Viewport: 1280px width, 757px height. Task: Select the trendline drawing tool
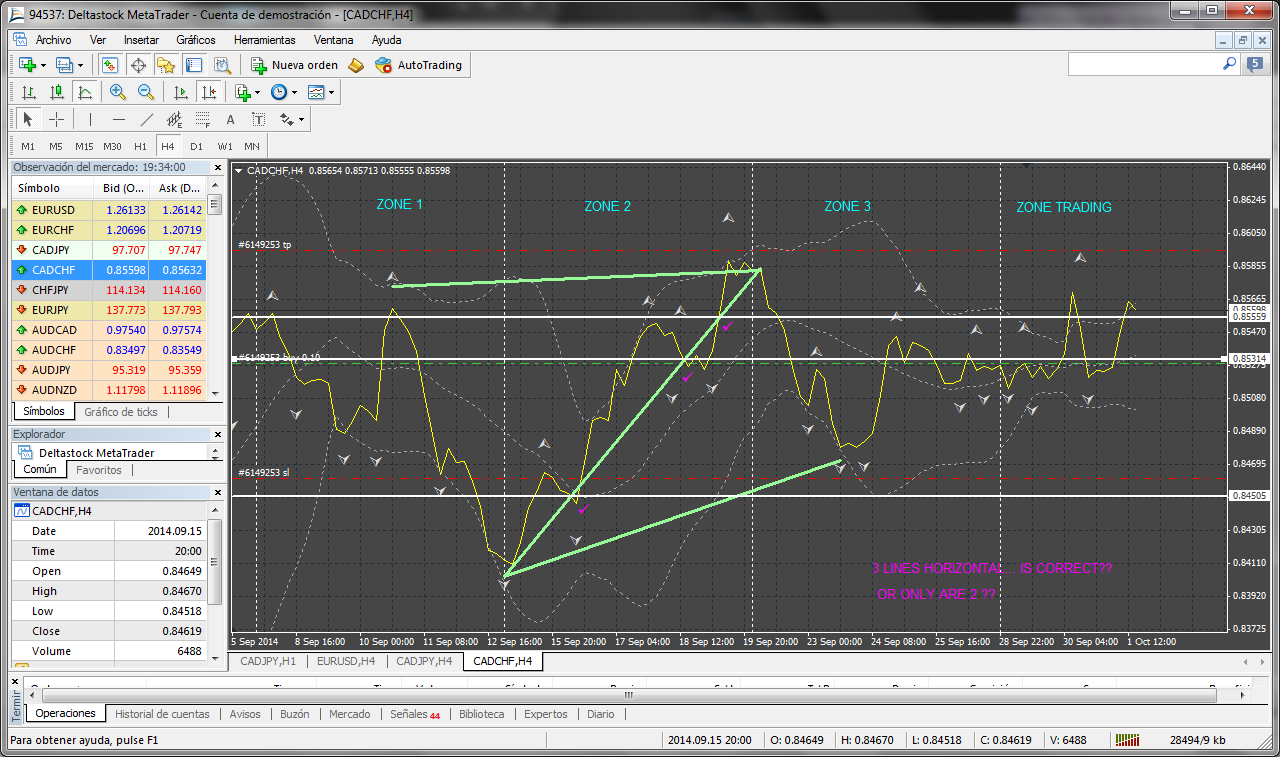click(x=147, y=119)
